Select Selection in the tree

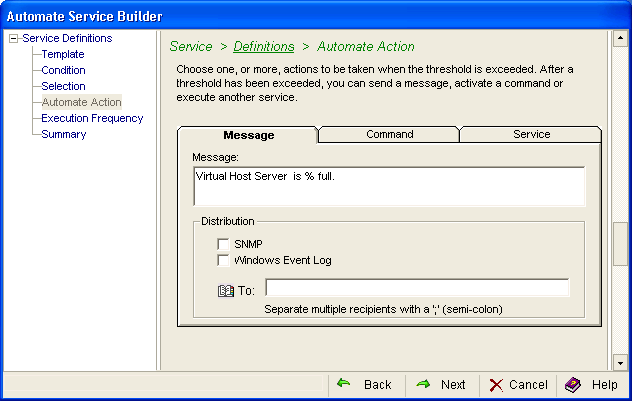pos(63,86)
